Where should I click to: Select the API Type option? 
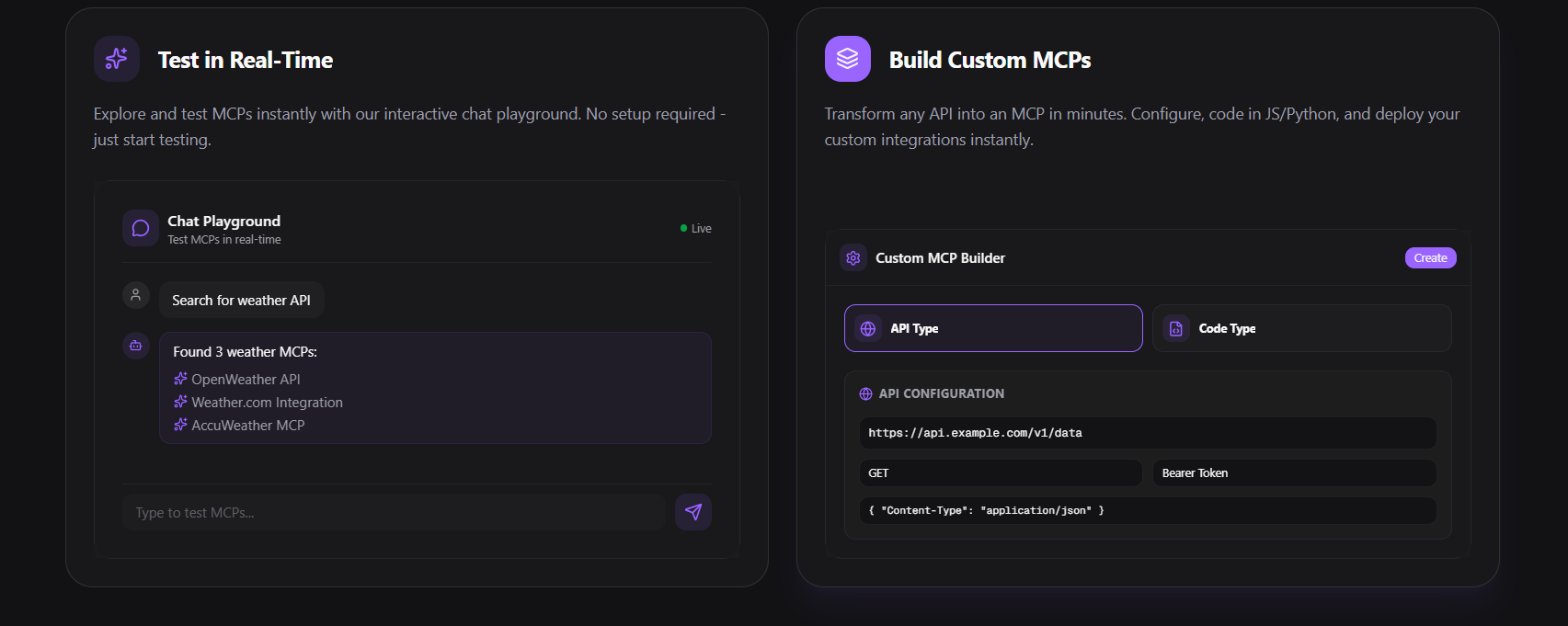(x=992, y=327)
